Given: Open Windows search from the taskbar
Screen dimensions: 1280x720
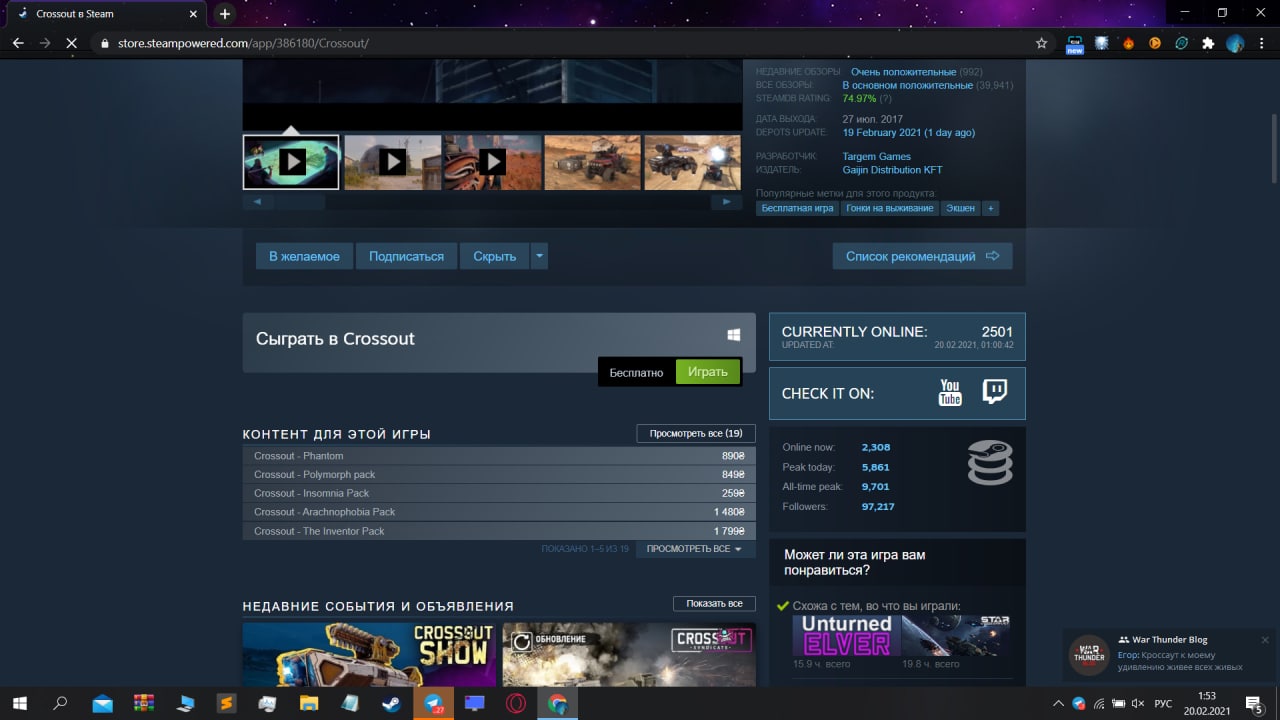Looking at the screenshot, I should [60, 703].
